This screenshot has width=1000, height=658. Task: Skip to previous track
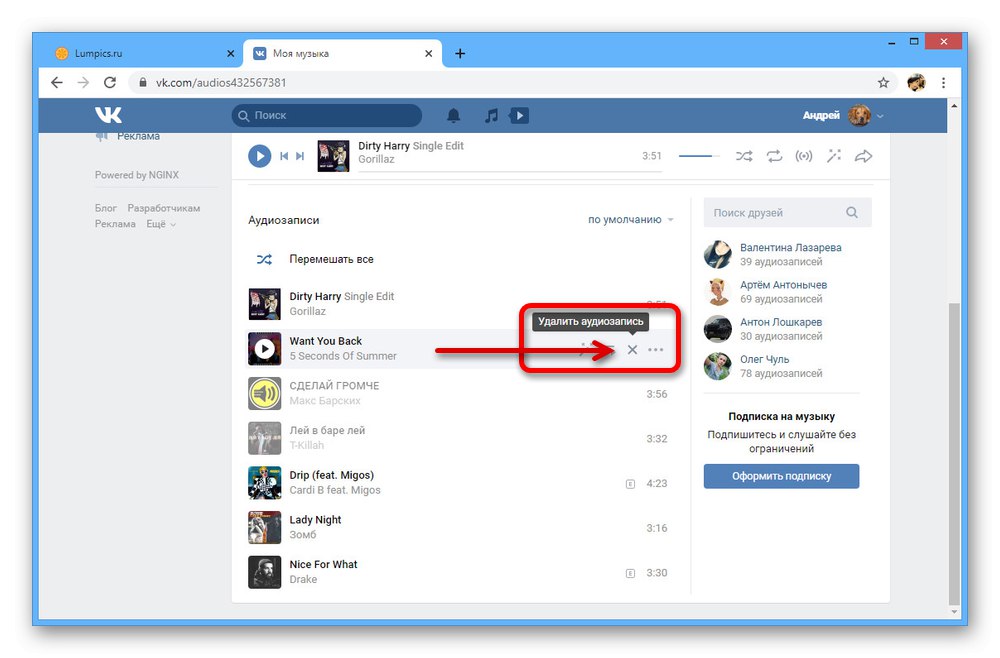(284, 156)
